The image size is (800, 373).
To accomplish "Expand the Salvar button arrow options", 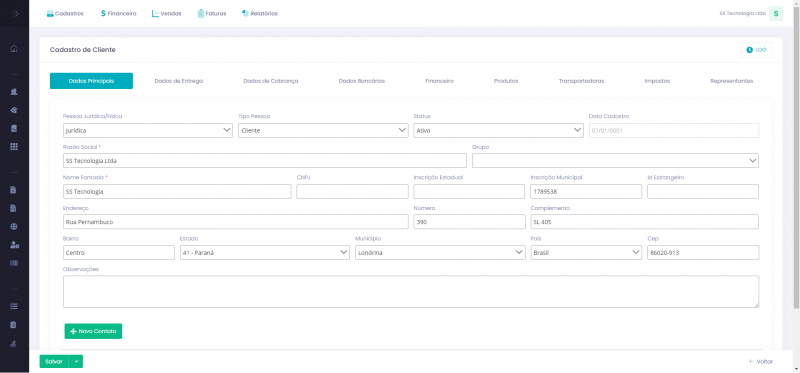I will pos(77,361).
